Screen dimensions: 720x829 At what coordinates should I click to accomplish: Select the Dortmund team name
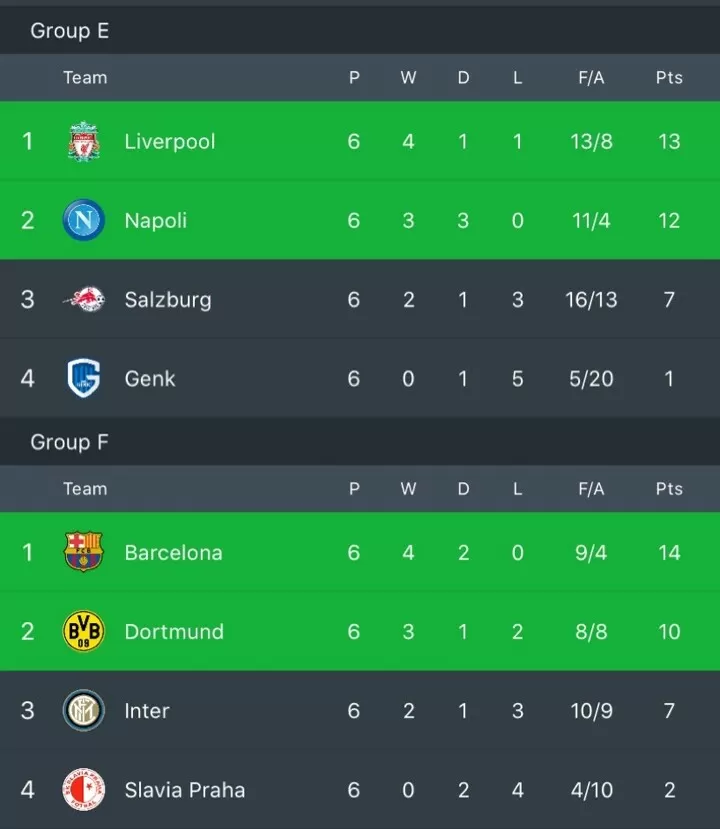174,631
